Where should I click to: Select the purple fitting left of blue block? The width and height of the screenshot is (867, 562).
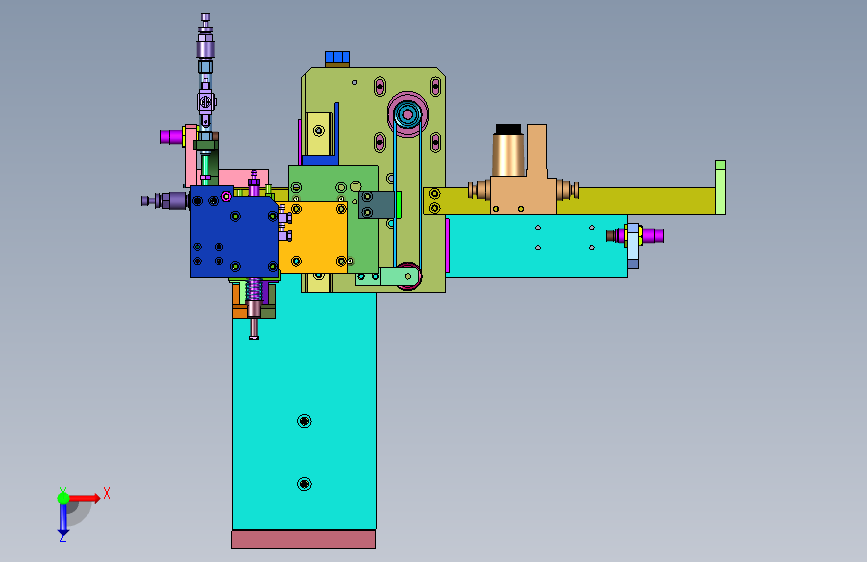(x=166, y=200)
